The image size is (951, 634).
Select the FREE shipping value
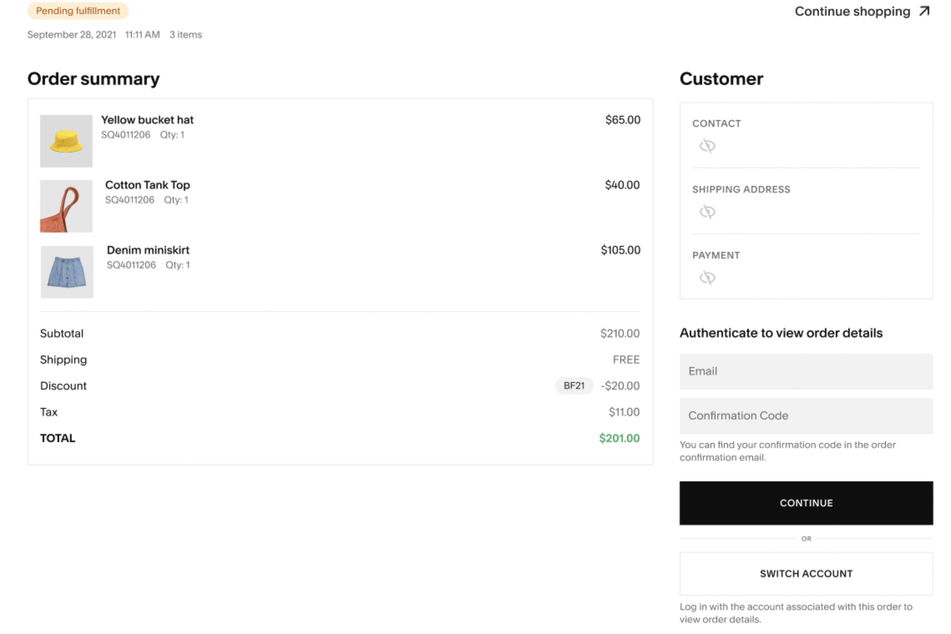click(626, 360)
